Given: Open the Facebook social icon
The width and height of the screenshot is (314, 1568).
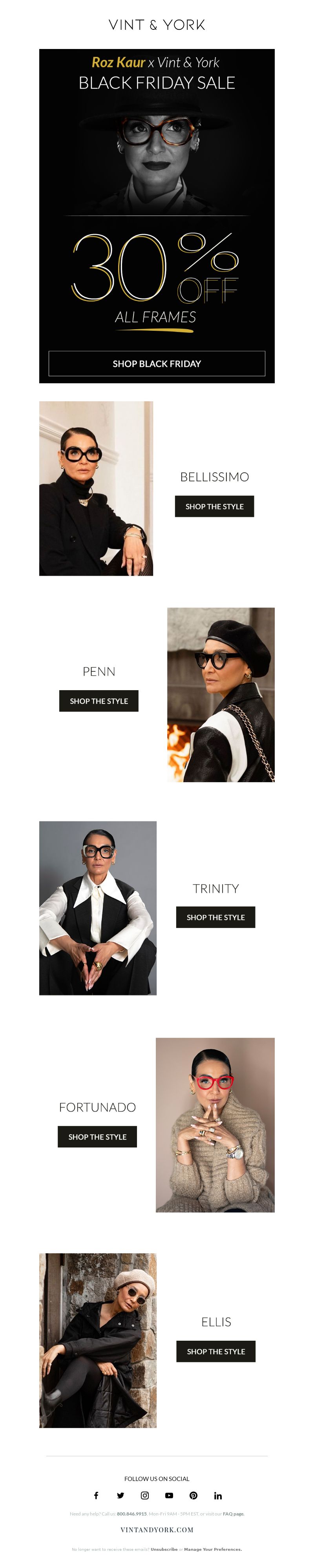Looking at the screenshot, I should coord(96,1495).
